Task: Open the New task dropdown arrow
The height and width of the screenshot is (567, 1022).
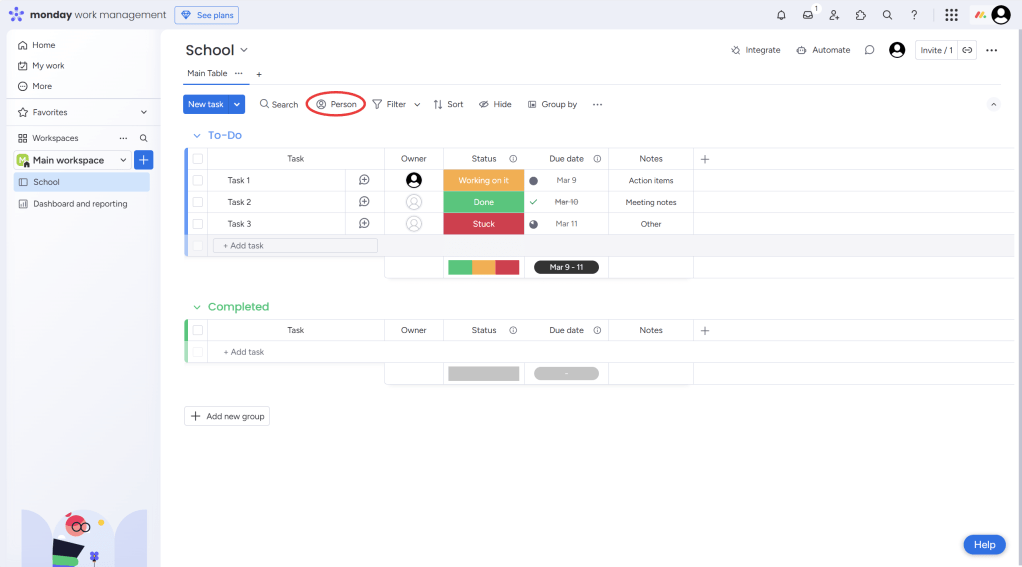Action: click(237, 104)
